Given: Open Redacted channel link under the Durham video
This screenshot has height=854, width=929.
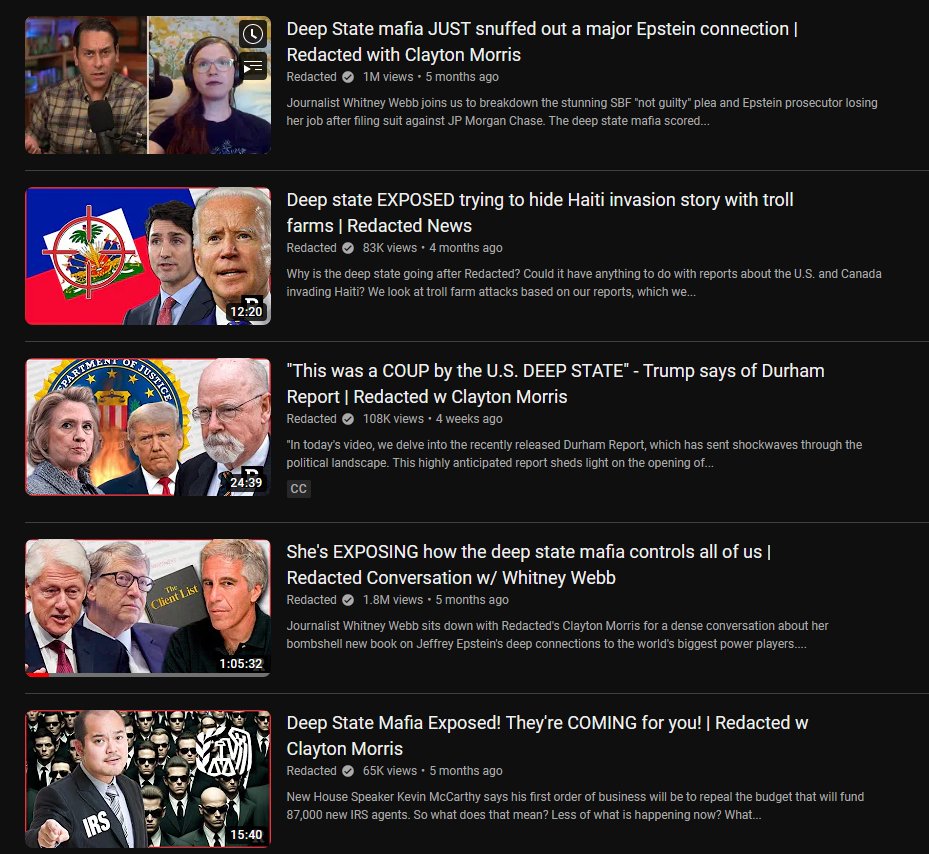Looking at the screenshot, I should 312,419.
